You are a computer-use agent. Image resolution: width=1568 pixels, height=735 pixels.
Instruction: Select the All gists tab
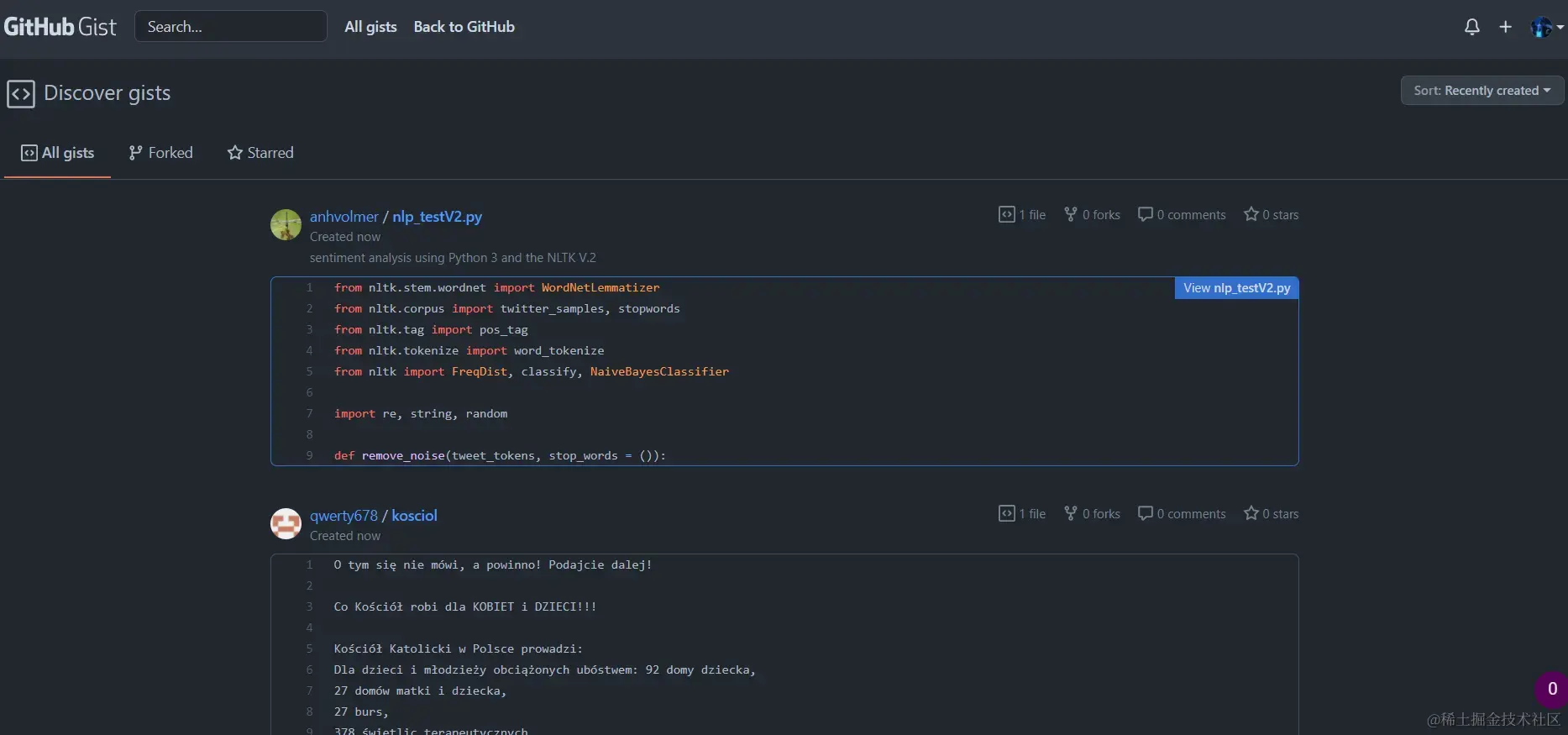tap(57, 153)
